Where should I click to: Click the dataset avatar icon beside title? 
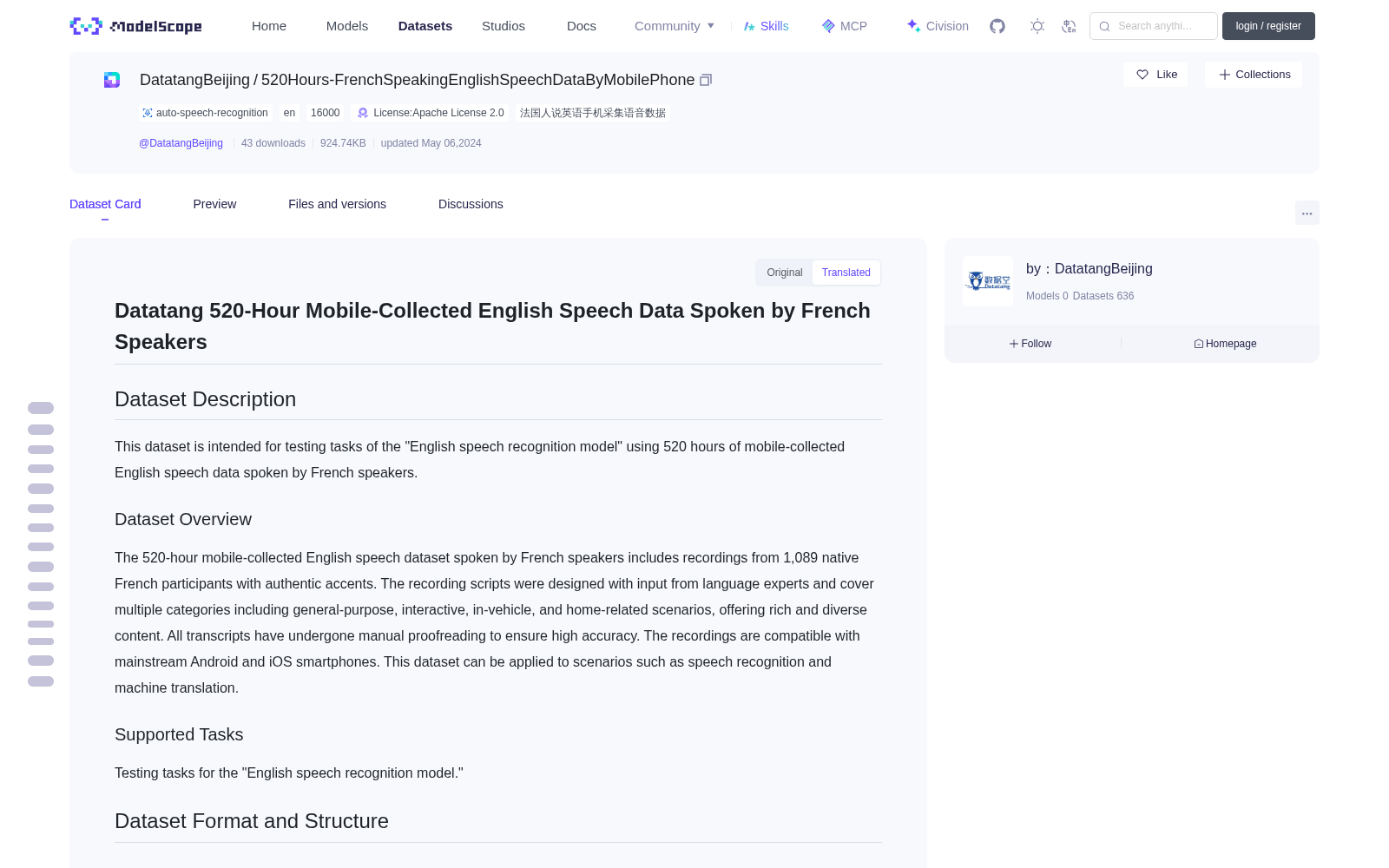112,80
